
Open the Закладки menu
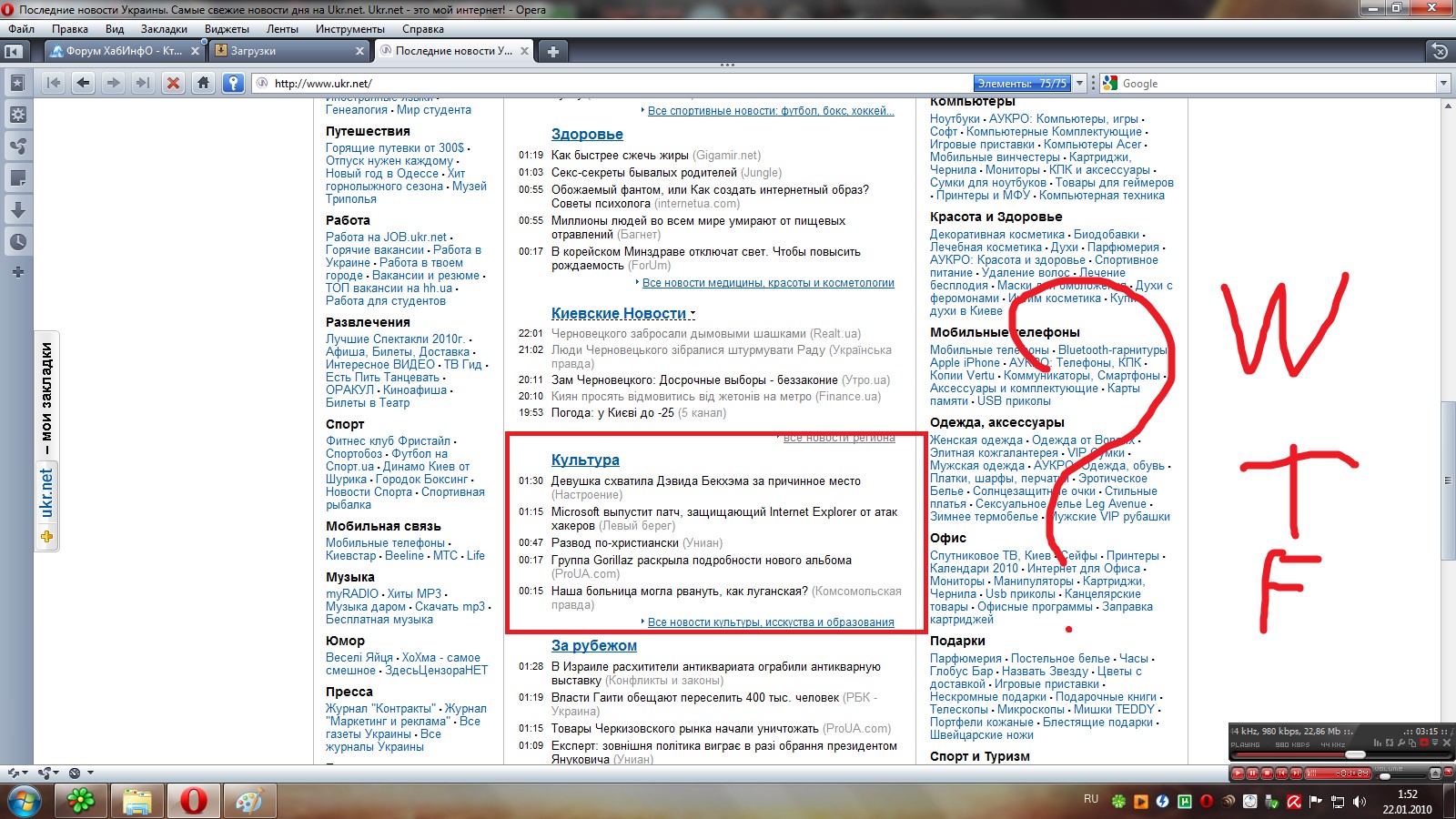click(164, 29)
